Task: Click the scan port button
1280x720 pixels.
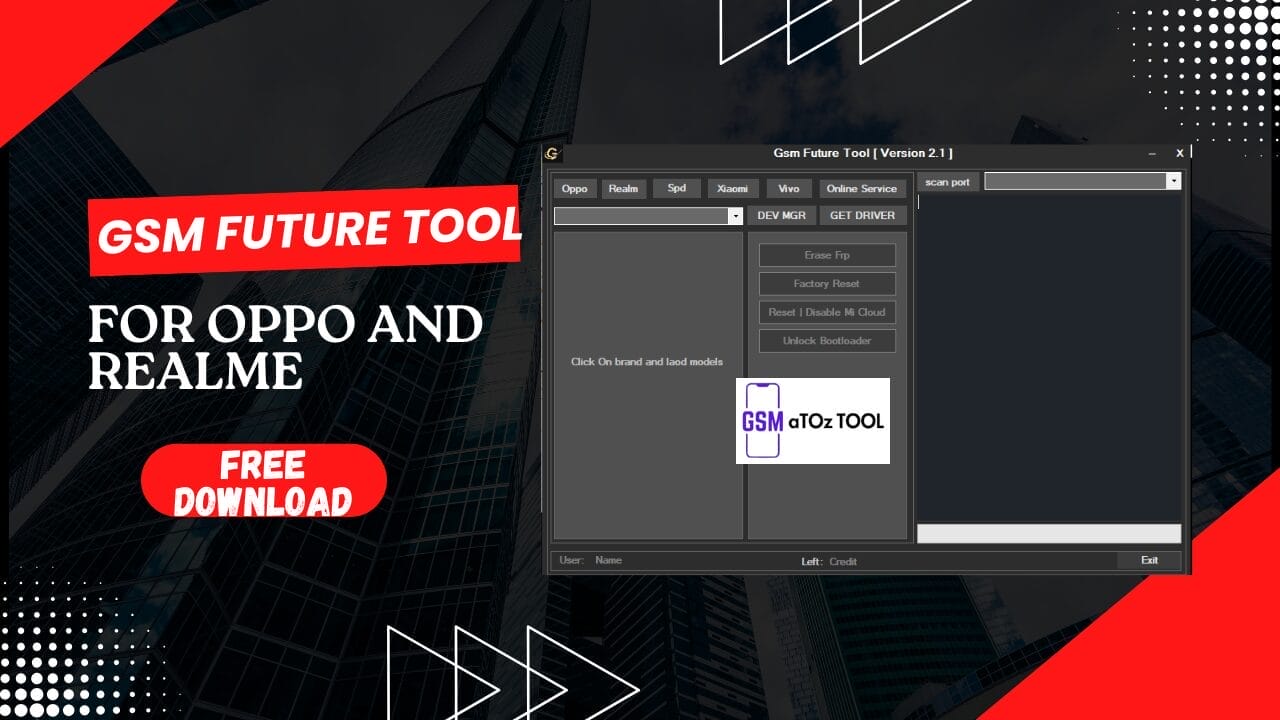Action: click(x=947, y=182)
